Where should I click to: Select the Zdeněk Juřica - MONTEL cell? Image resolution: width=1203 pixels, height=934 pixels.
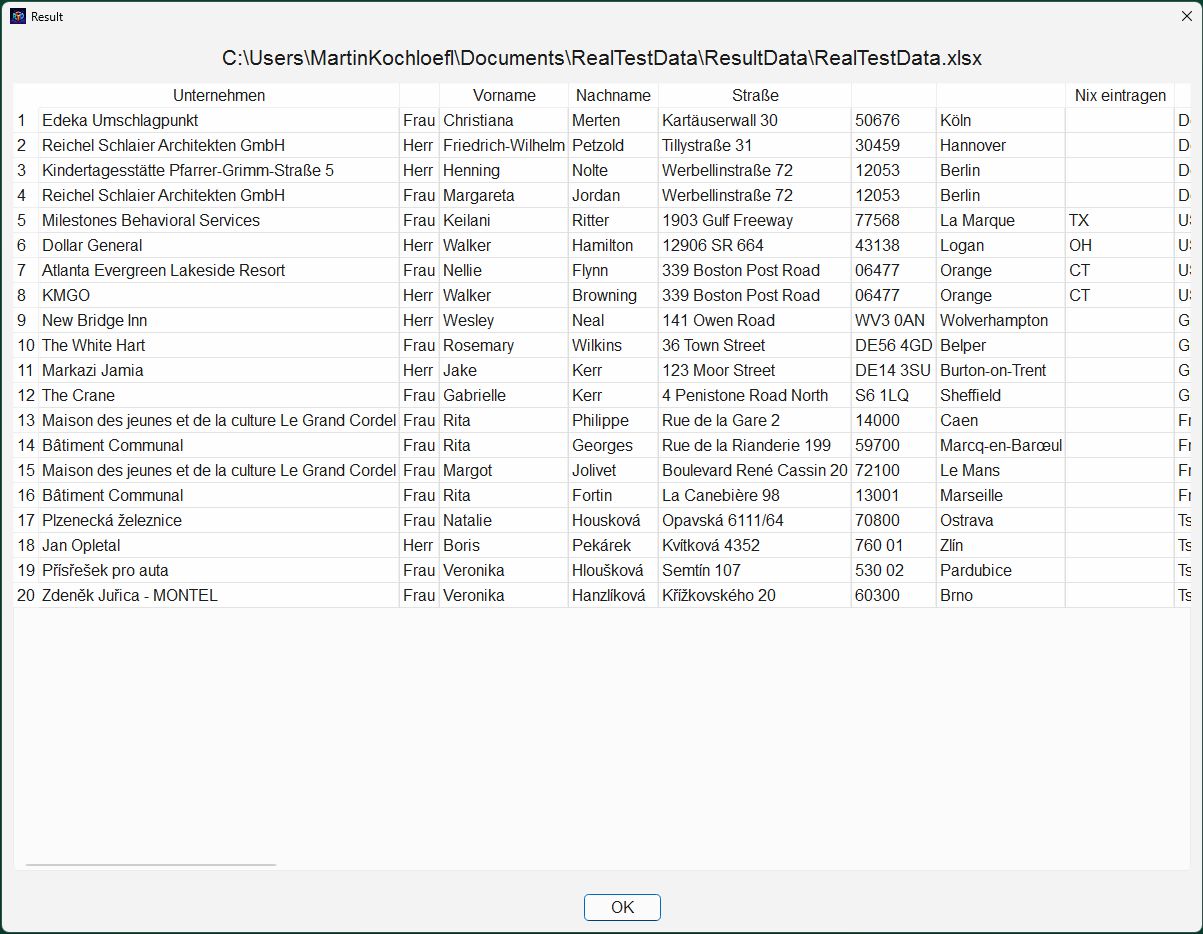[219, 595]
